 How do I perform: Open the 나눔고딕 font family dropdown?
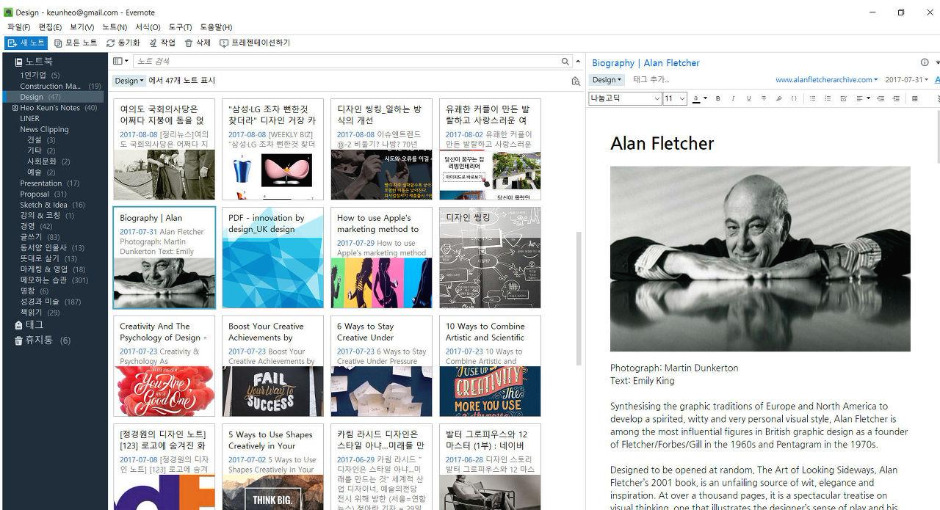(625, 98)
